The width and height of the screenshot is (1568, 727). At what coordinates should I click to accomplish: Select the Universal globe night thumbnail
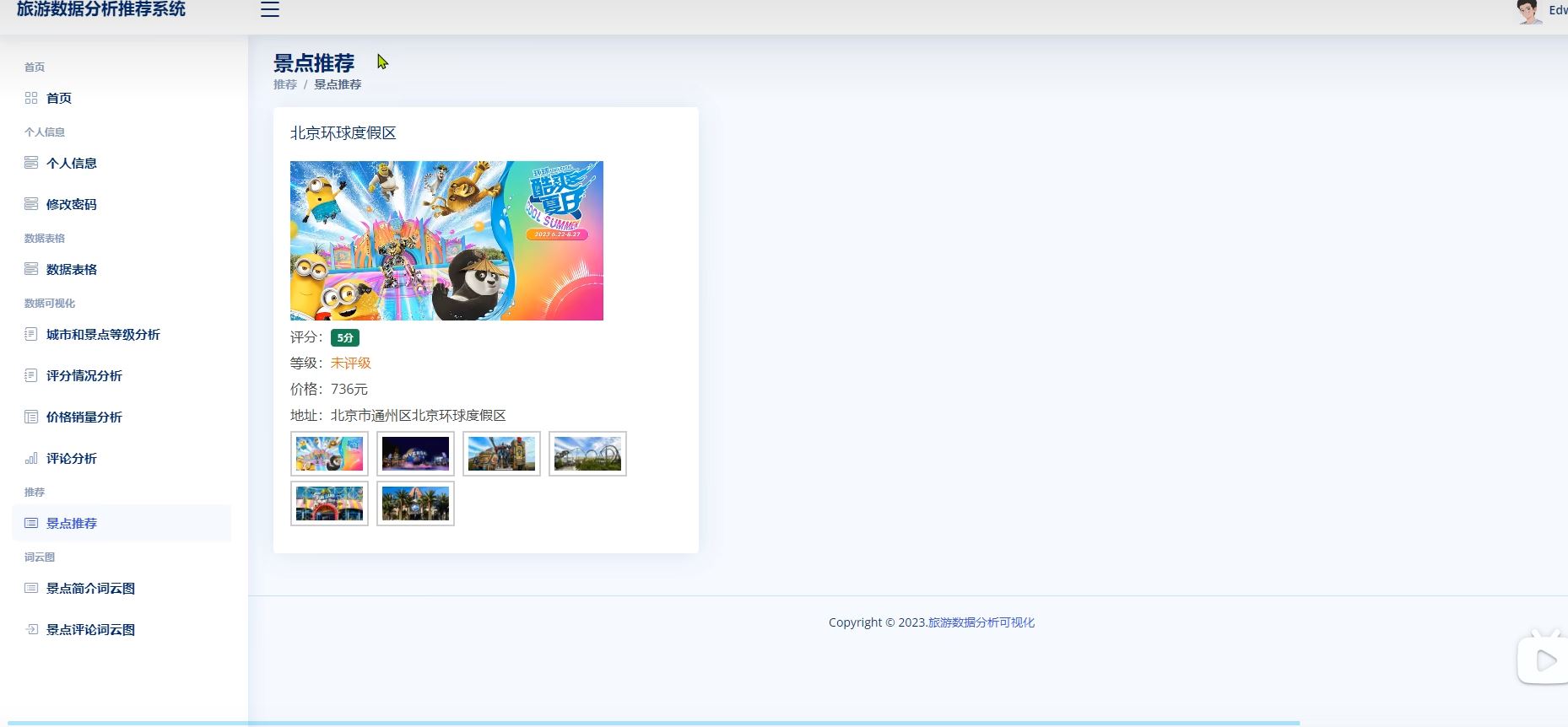(415, 454)
